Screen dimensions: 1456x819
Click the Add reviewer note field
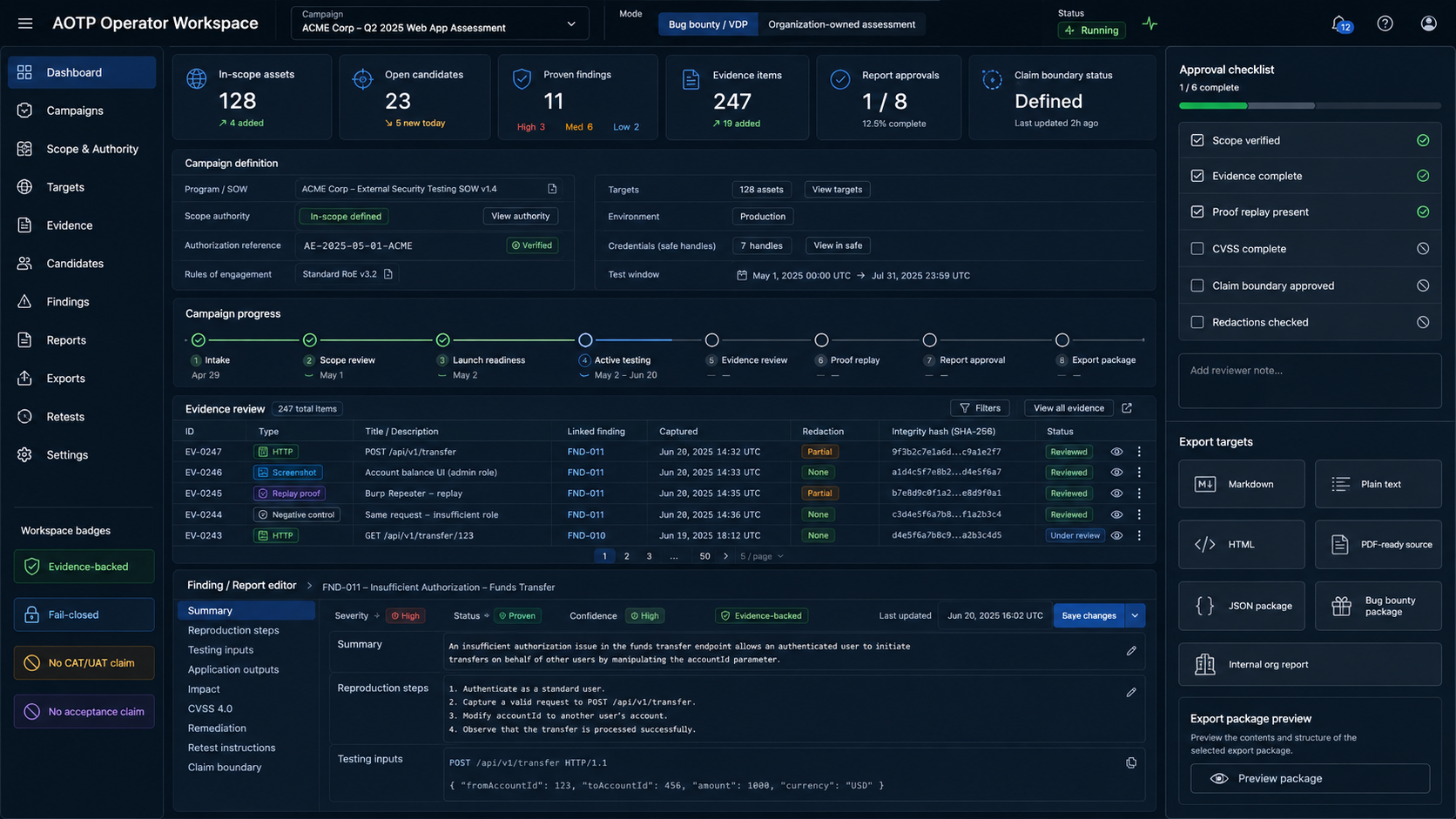click(x=1310, y=380)
